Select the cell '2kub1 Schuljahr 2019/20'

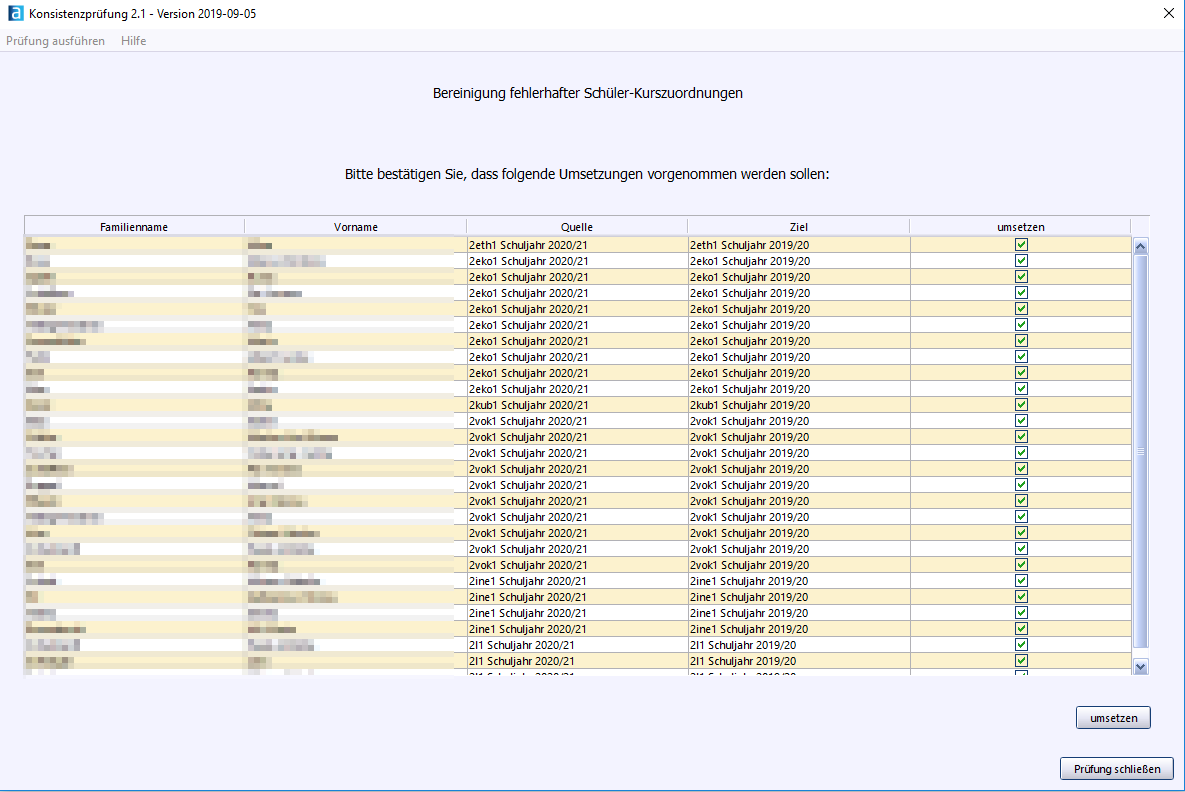[x=798, y=405]
